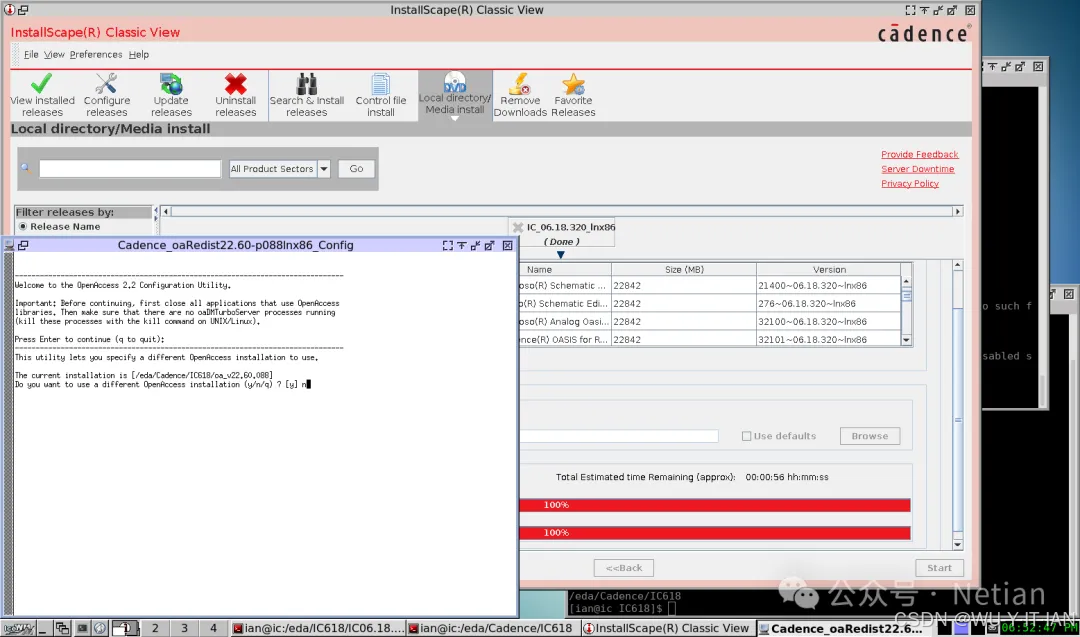Shade the oaRedist Config window

pos(461,245)
